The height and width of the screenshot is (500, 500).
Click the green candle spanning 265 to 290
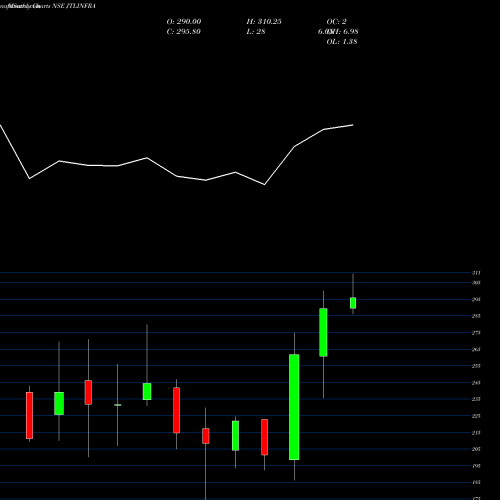point(323,332)
